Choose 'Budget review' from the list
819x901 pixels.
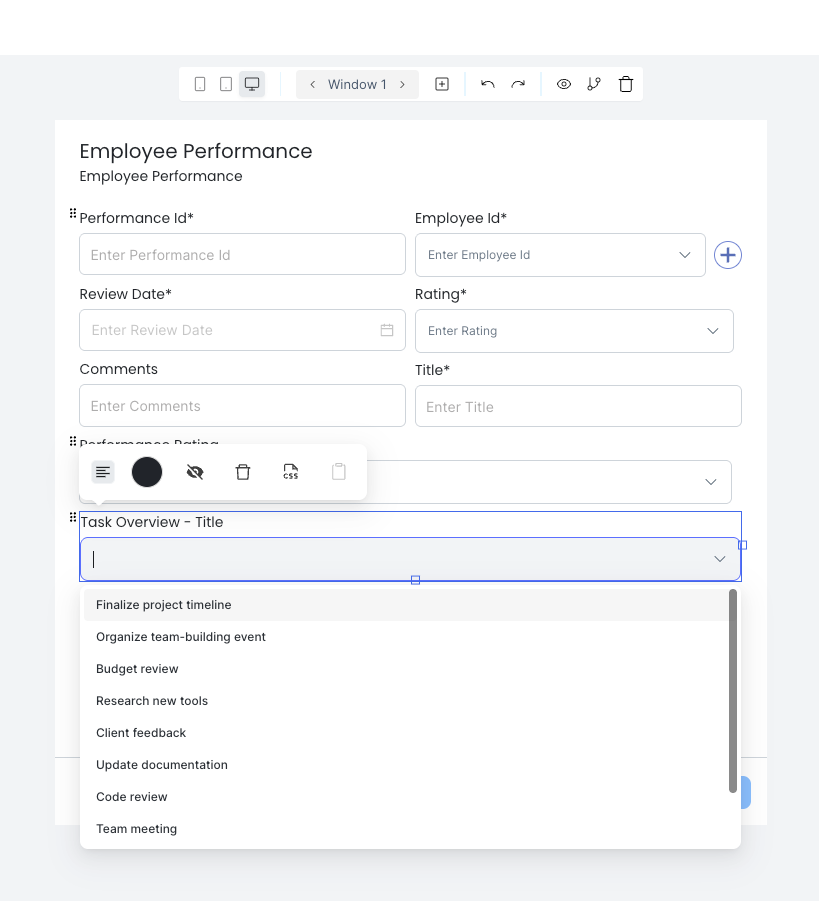[x=137, y=669]
